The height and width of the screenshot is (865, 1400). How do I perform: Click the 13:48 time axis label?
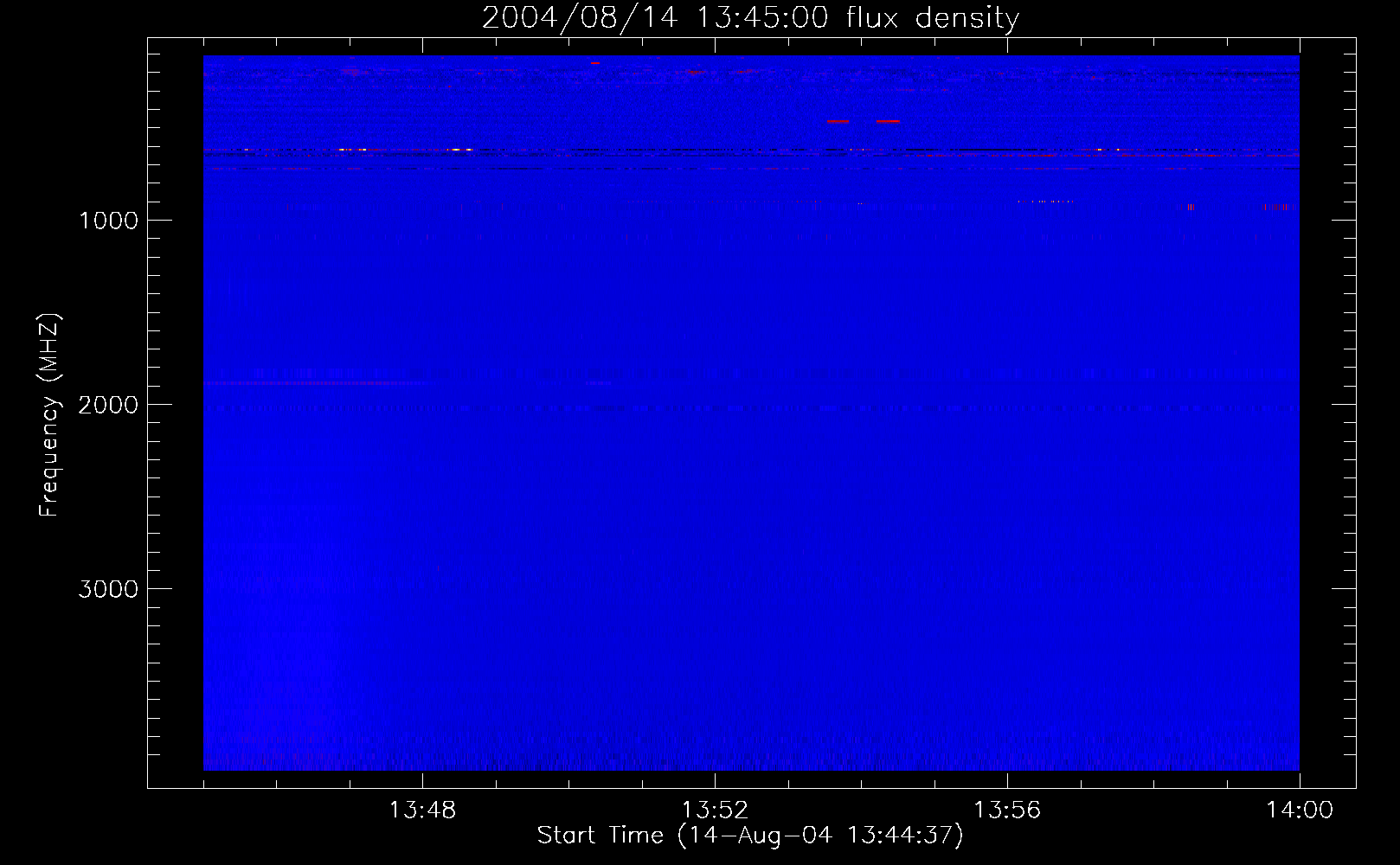tap(422, 811)
